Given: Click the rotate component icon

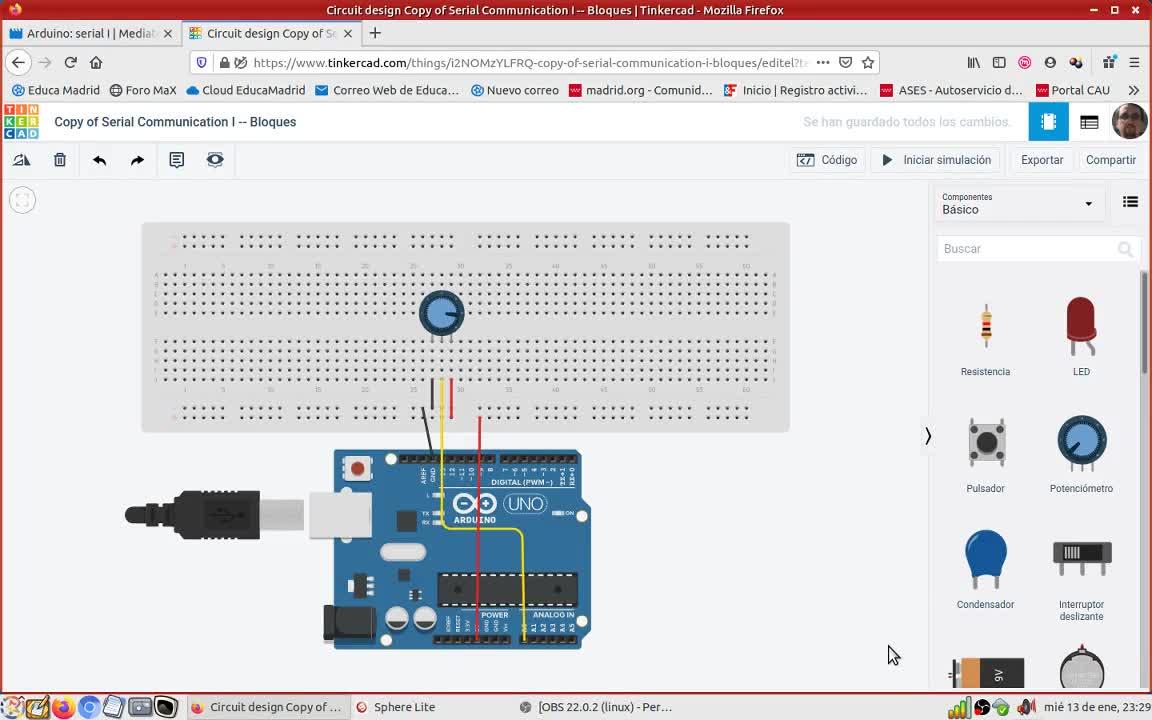Looking at the screenshot, I should point(21,160).
